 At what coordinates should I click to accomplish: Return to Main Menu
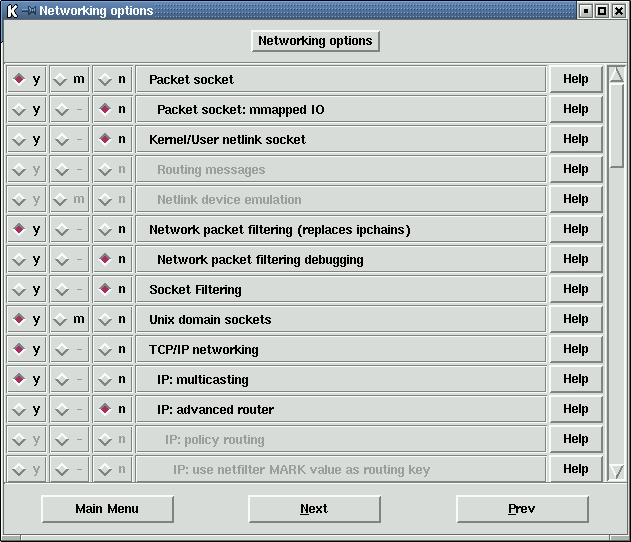[x=107, y=509]
